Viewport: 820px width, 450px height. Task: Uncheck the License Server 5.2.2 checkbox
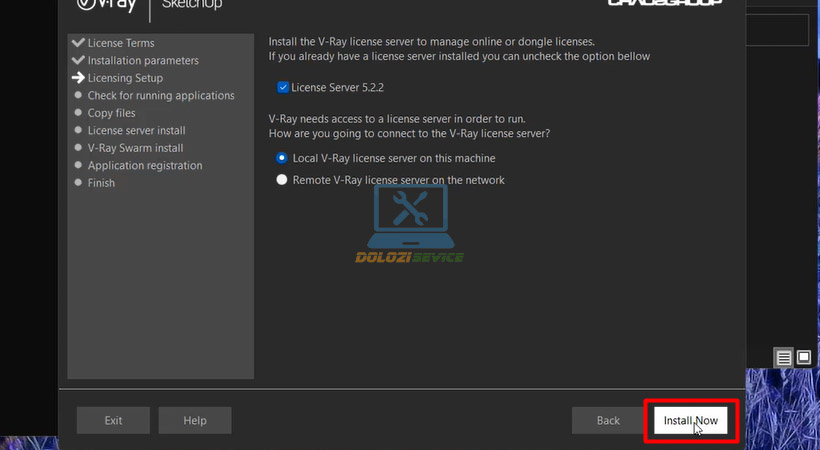283,88
